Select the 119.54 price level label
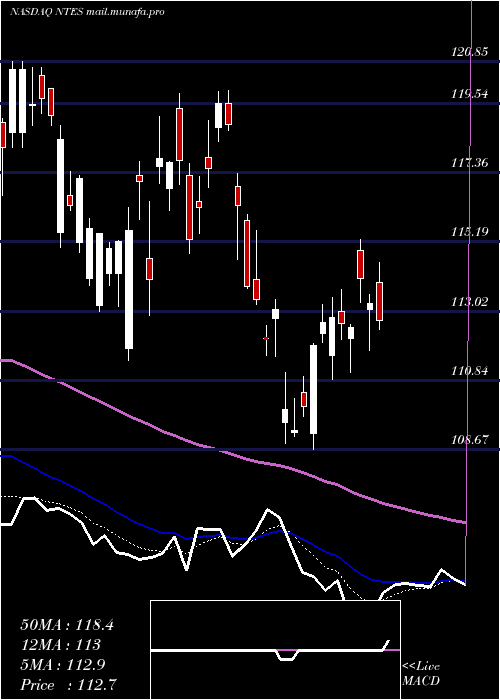This screenshot has width=500, height=700. pos(470,94)
